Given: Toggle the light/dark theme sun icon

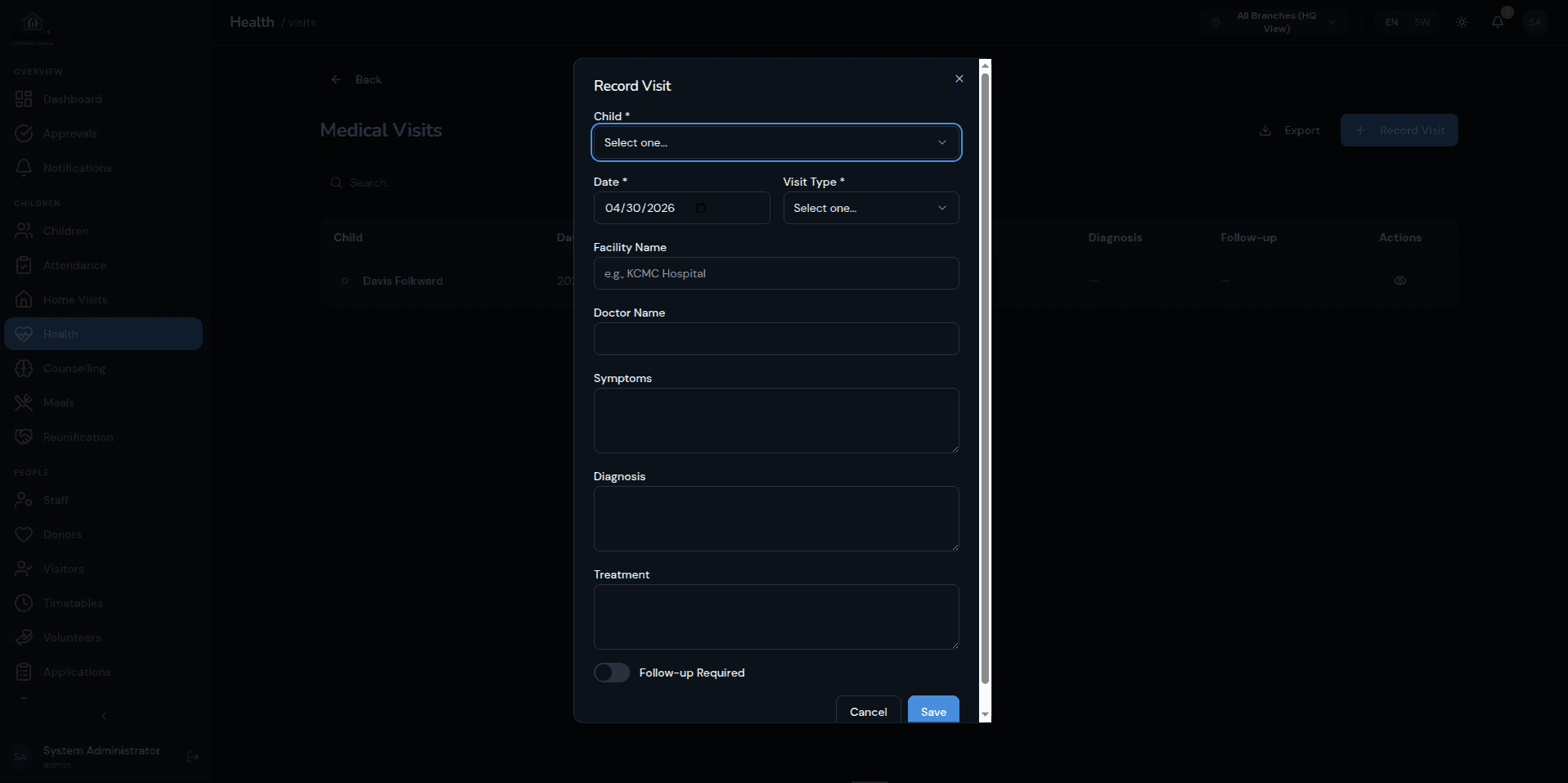Looking at the screenshot, I should 1462,22.
